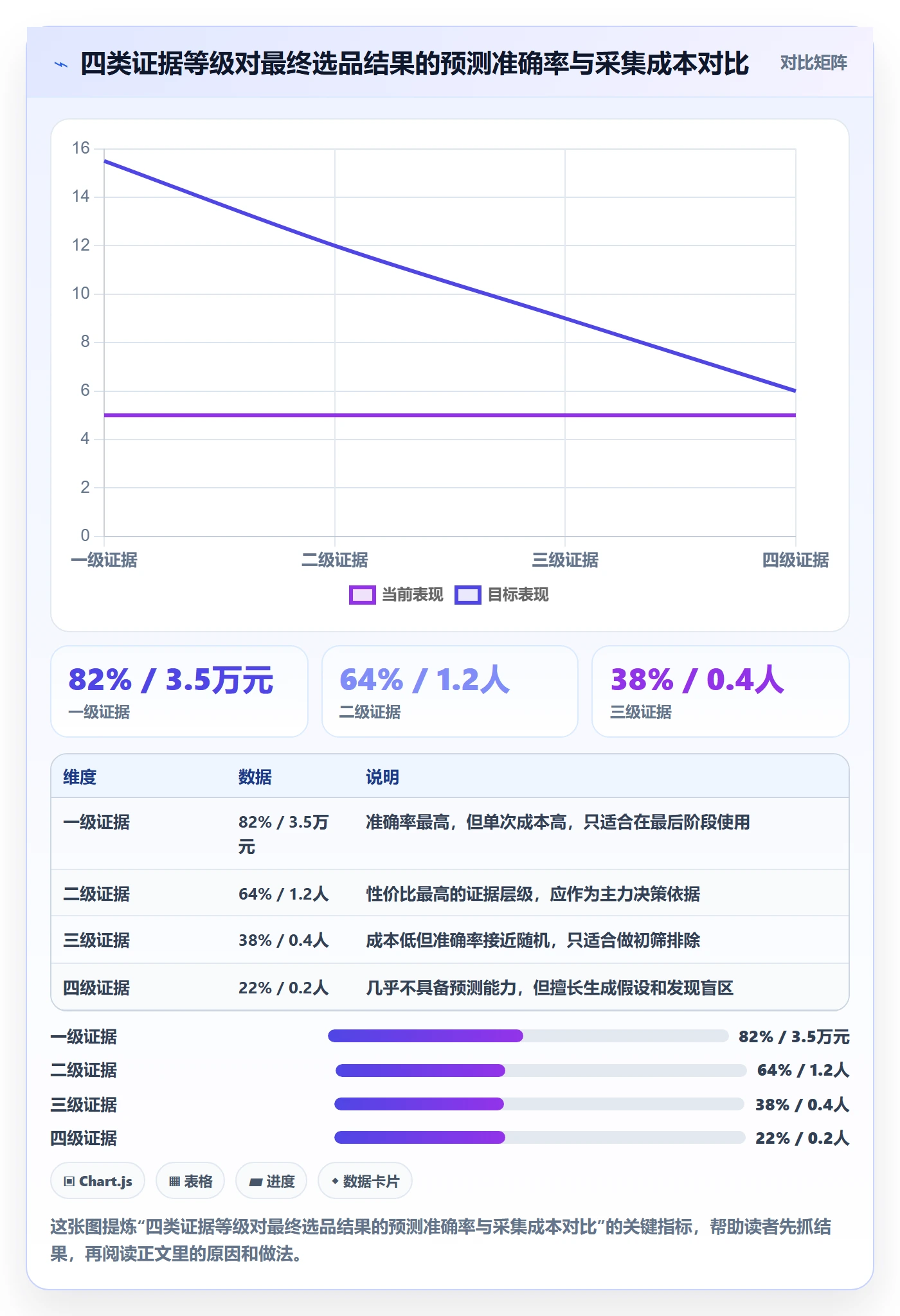Select the 表格 tag label
Viewport: 900px width, 1316px height.
pyautogui.click(x=198, y=1181)
